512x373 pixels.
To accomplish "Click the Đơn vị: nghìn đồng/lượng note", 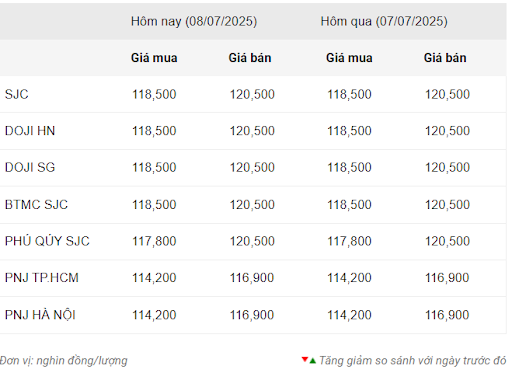I will (64, 361).
